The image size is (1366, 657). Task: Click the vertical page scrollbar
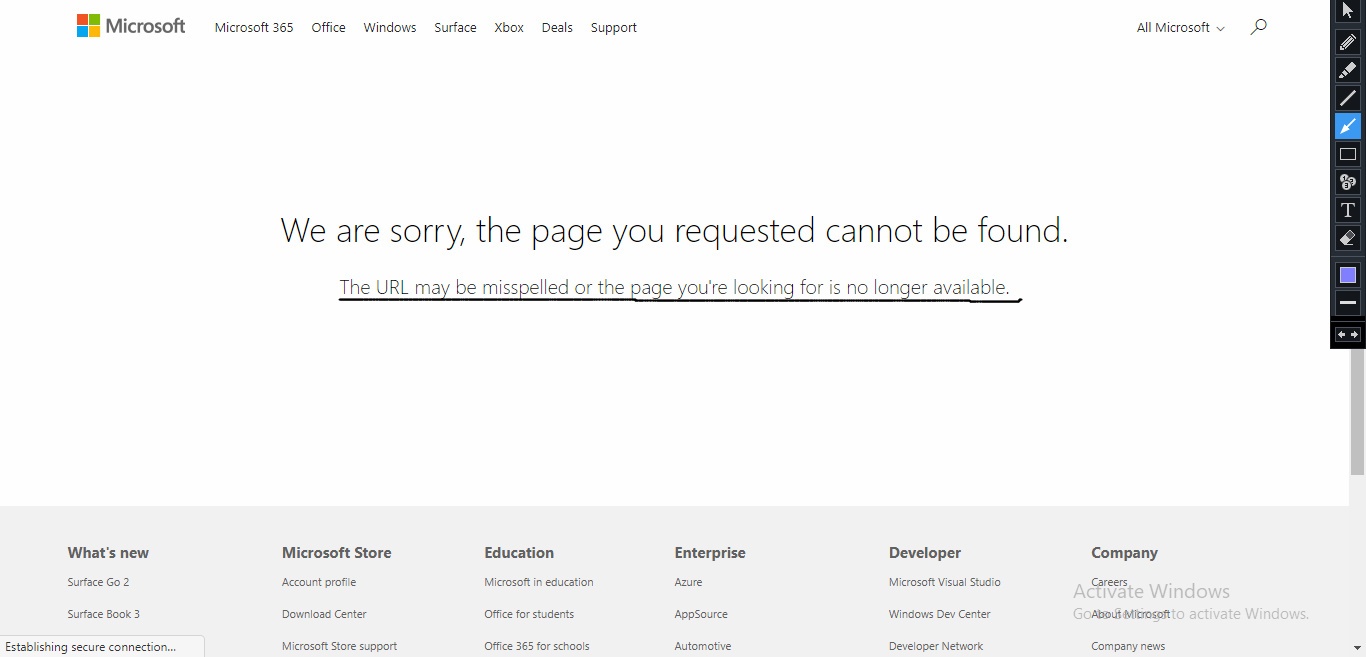pos(1357,420)
